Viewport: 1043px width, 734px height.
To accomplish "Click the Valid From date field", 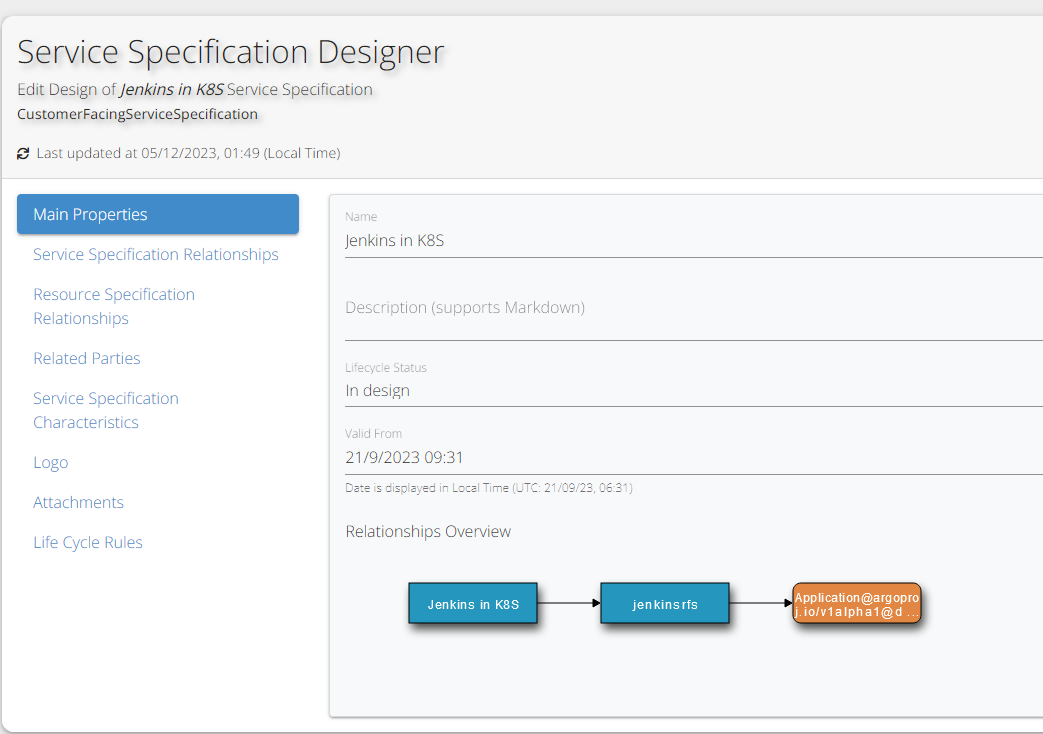I will [690, 458].
